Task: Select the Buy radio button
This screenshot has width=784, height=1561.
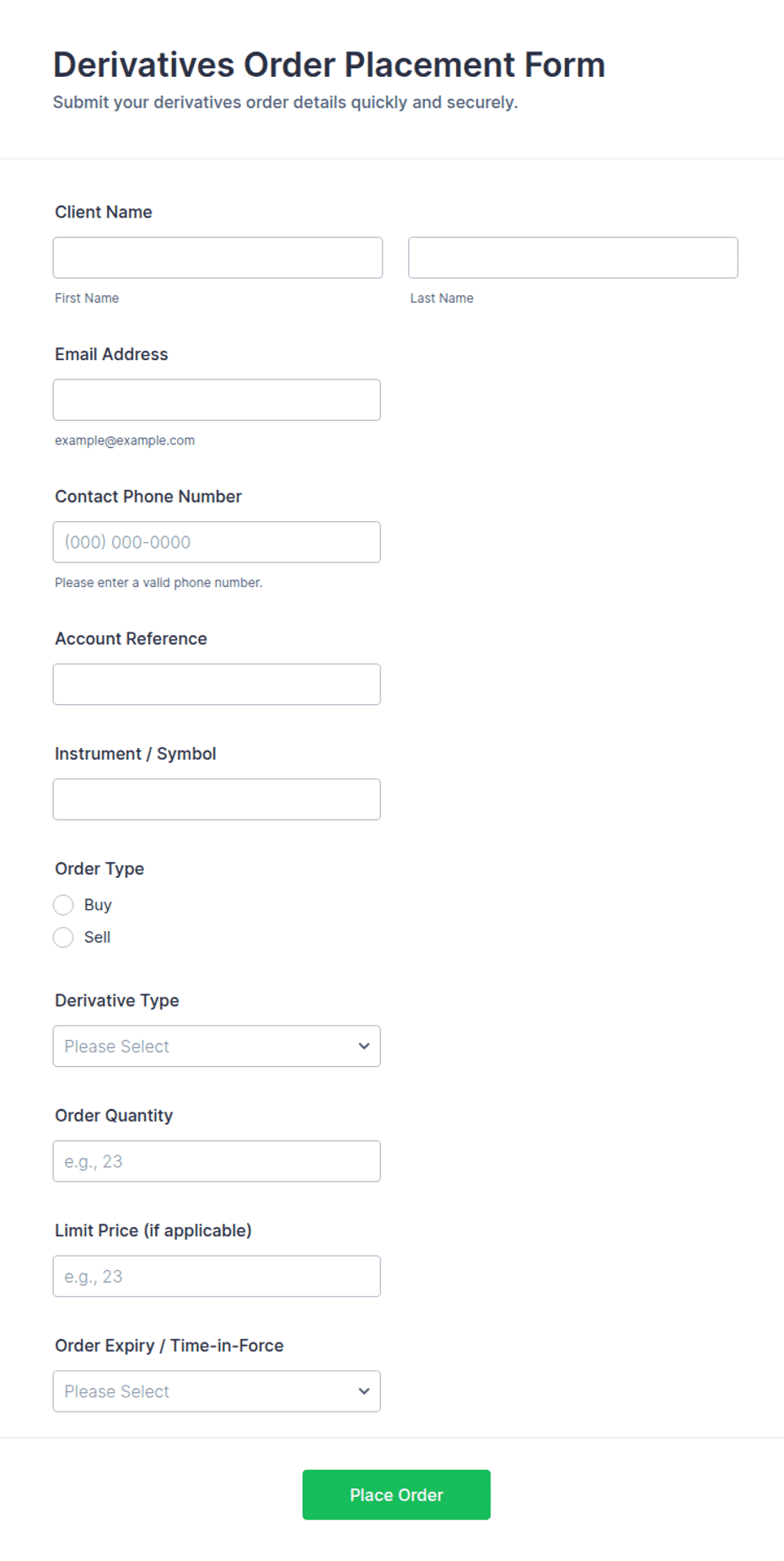Action: point(63,905)
